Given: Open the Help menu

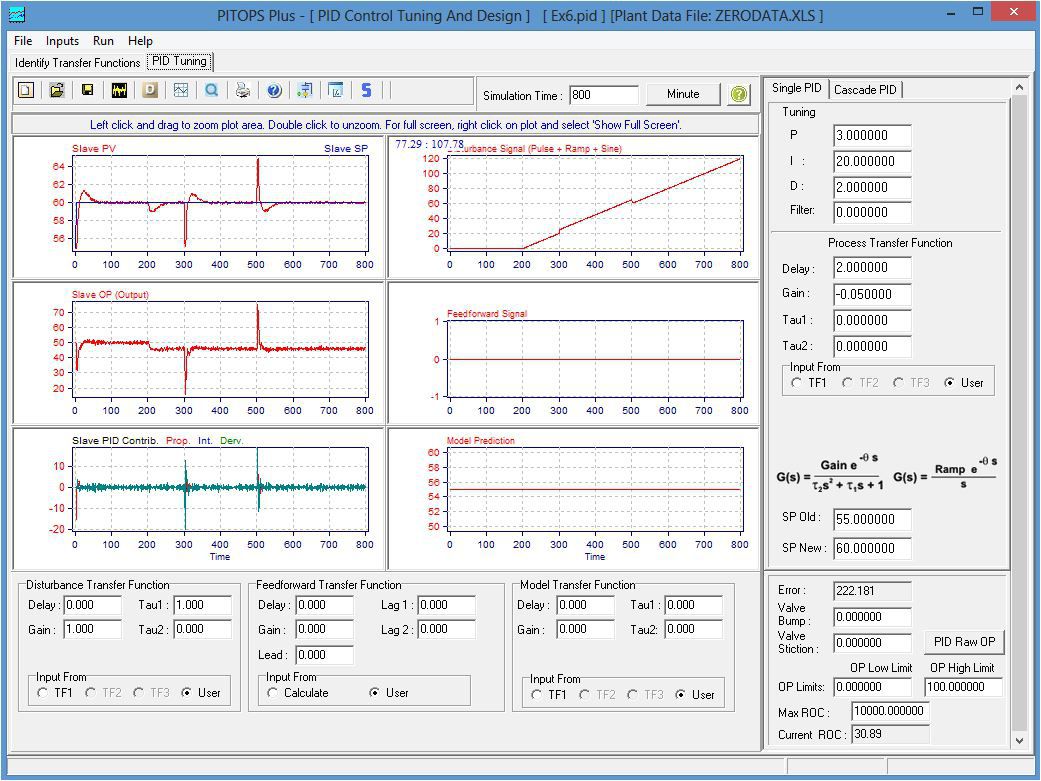Looking at the screenshot, I should point(140,41).
